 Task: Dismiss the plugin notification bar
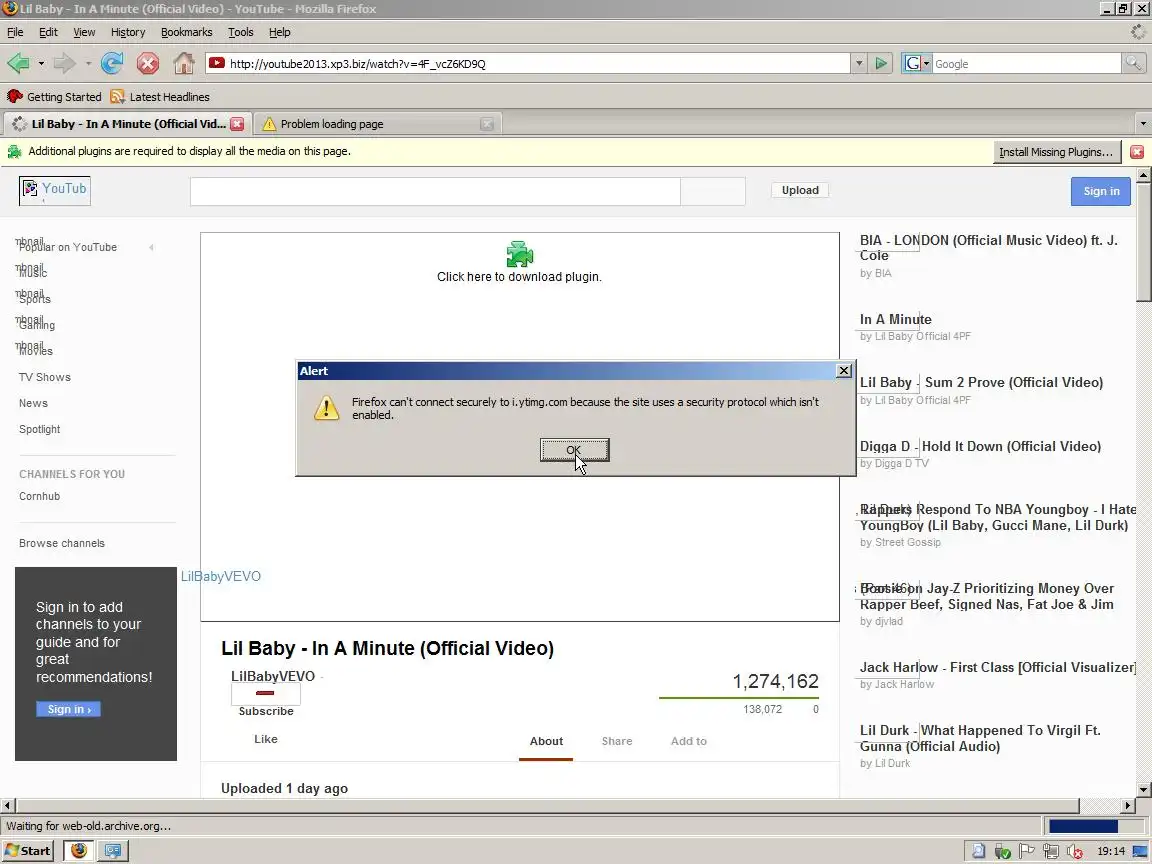pyautogui.click(x=1137, y=152)
